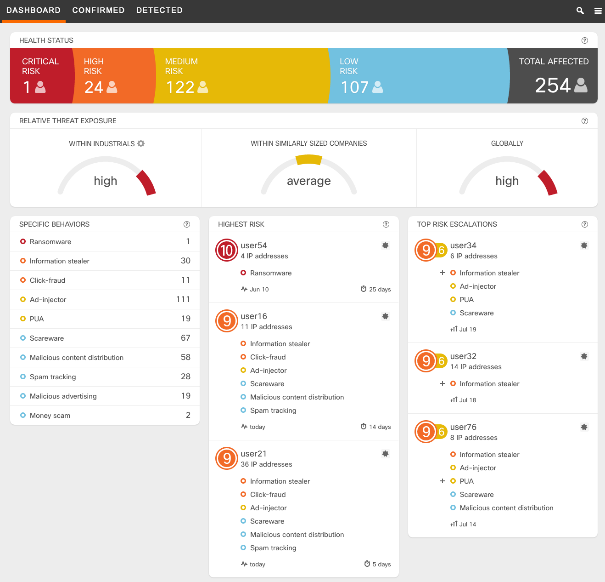Open the user21 details link

(x=253, y=453)
